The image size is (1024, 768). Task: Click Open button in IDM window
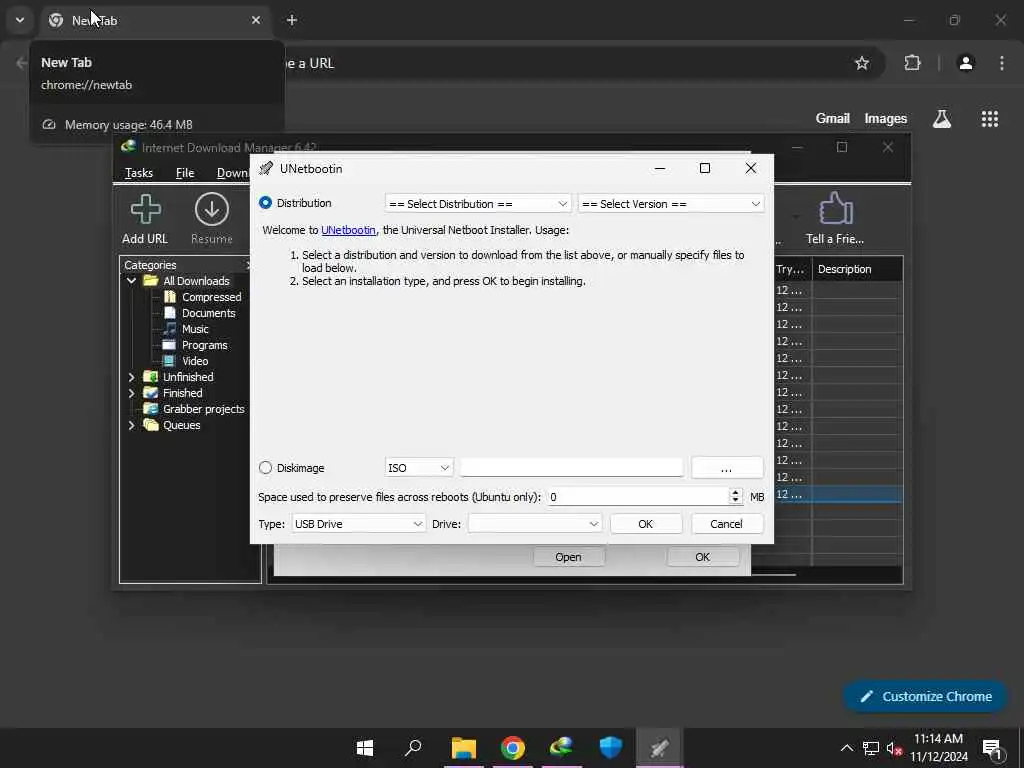(568, 557)
